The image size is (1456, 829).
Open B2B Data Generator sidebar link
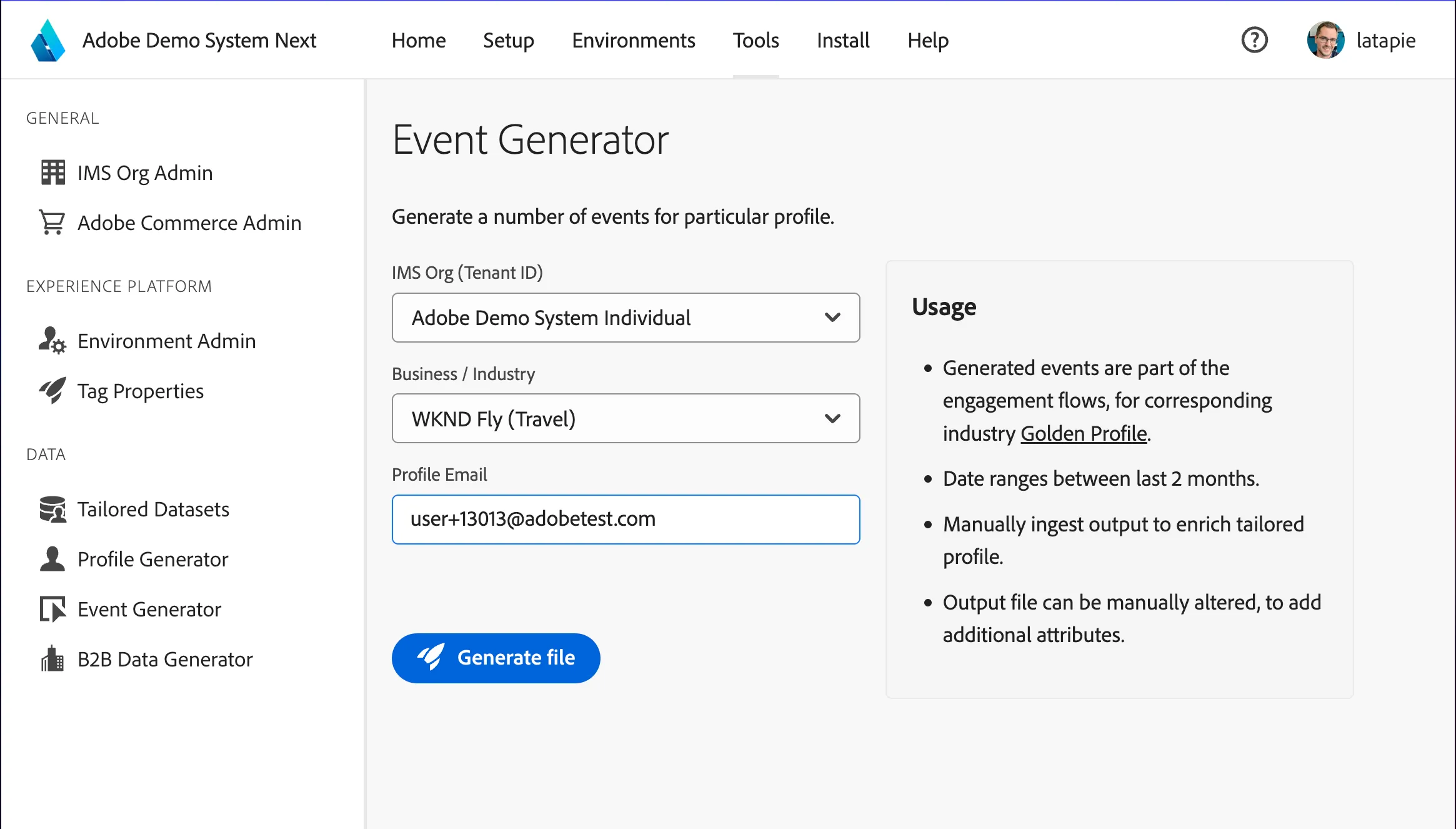165,659
